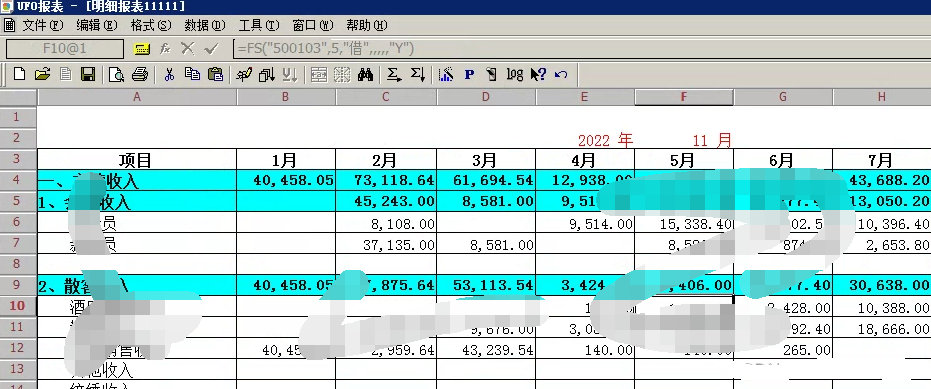Screen dimensions: 931x389
Task: Open Find with the binoculars icon
Action: pos(365,74)
